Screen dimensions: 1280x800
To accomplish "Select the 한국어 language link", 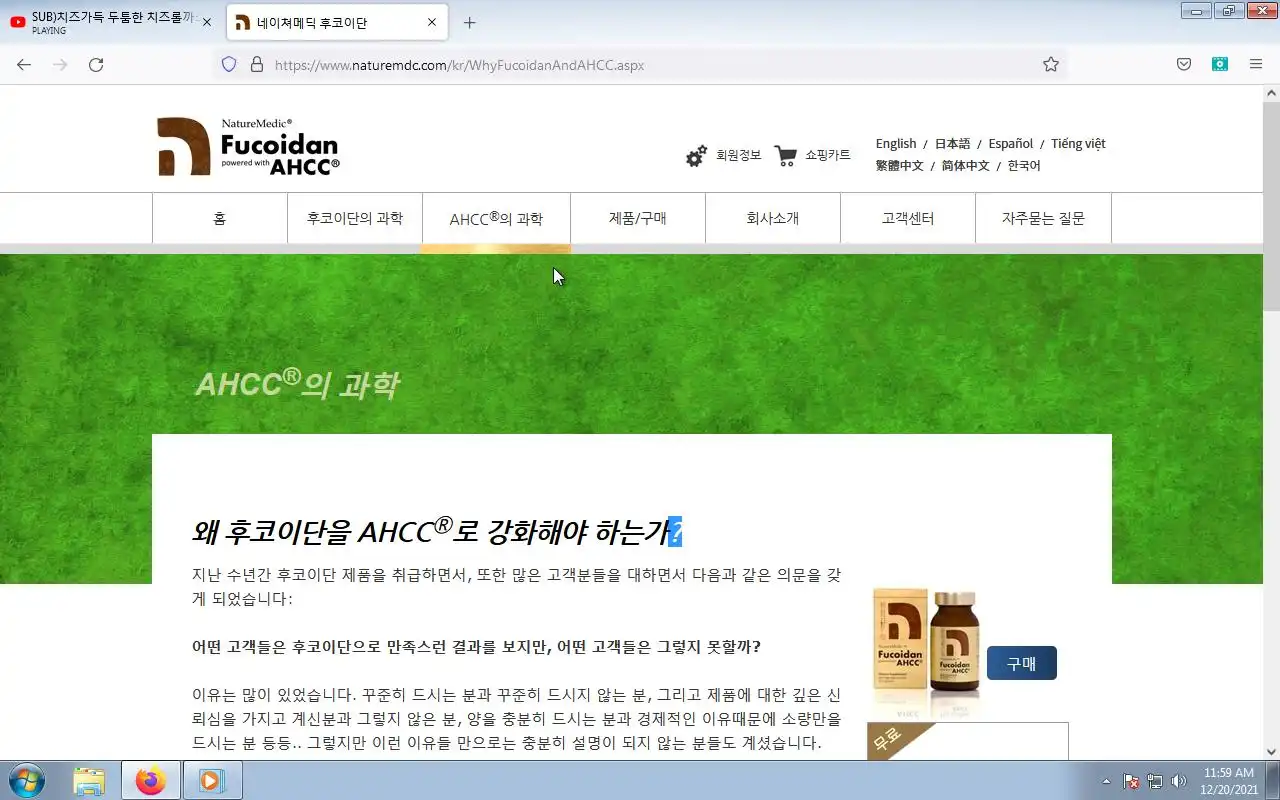I will pos(1024,165).
